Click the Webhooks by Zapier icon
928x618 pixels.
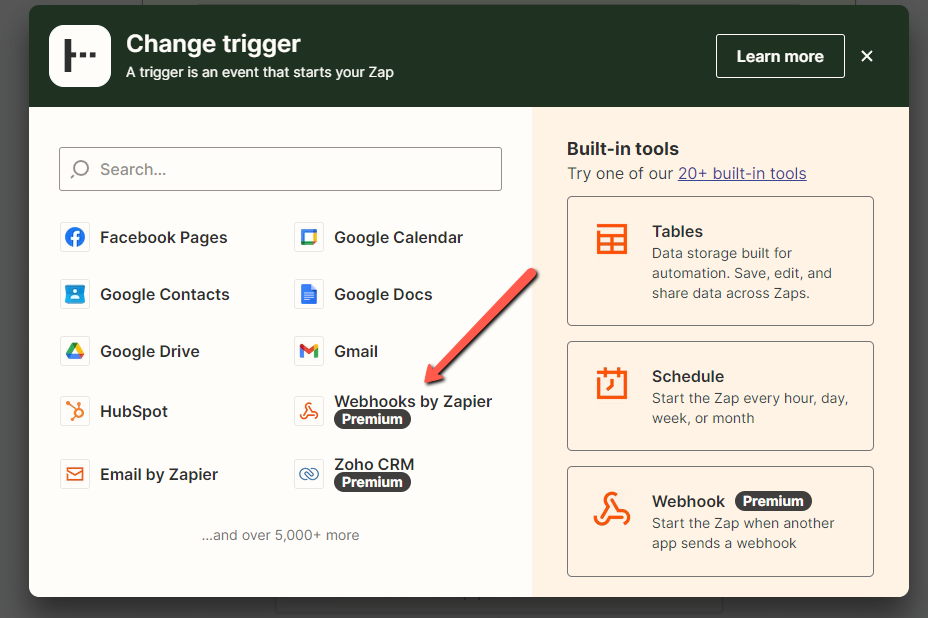click(309, 411)
